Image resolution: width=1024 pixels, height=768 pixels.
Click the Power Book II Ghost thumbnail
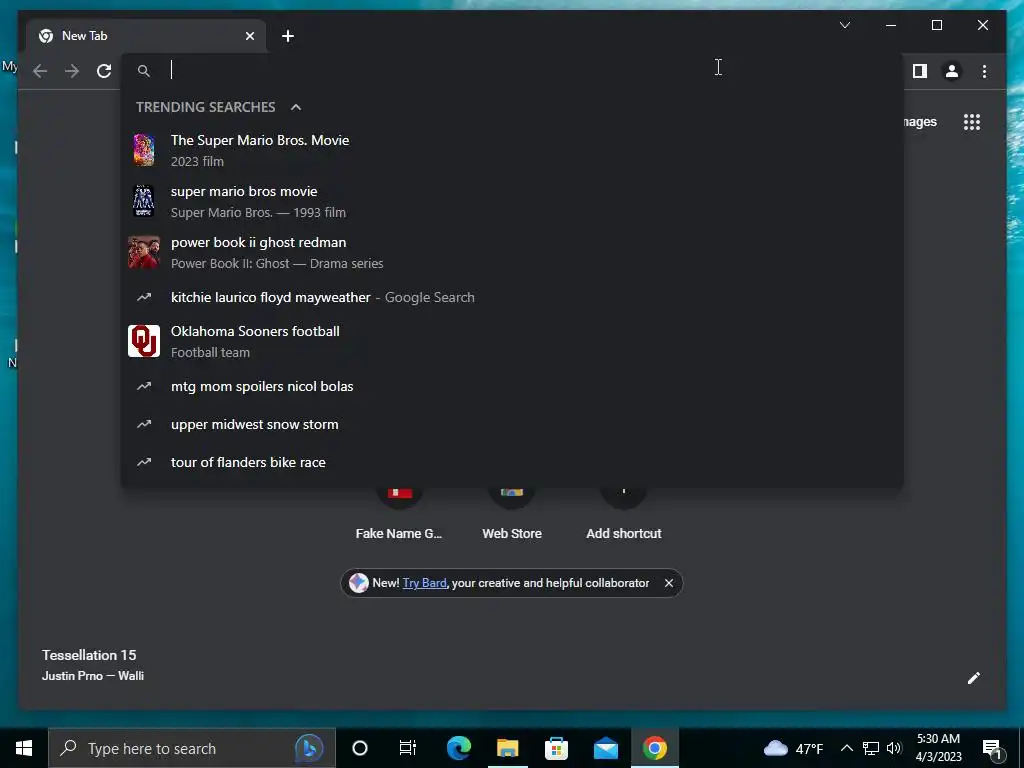pos(144,252)
